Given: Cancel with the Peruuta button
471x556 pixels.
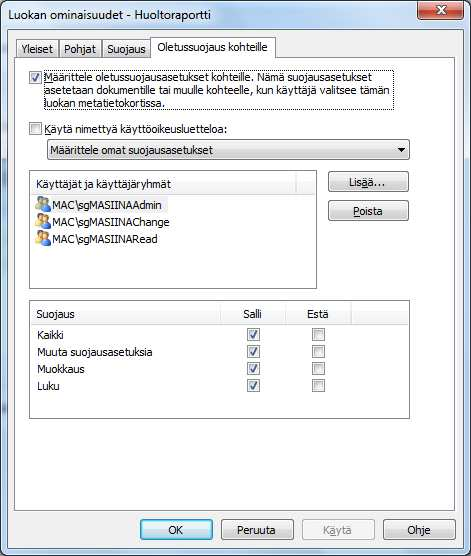Looking at the screenshot, I should tap(257, 530).
